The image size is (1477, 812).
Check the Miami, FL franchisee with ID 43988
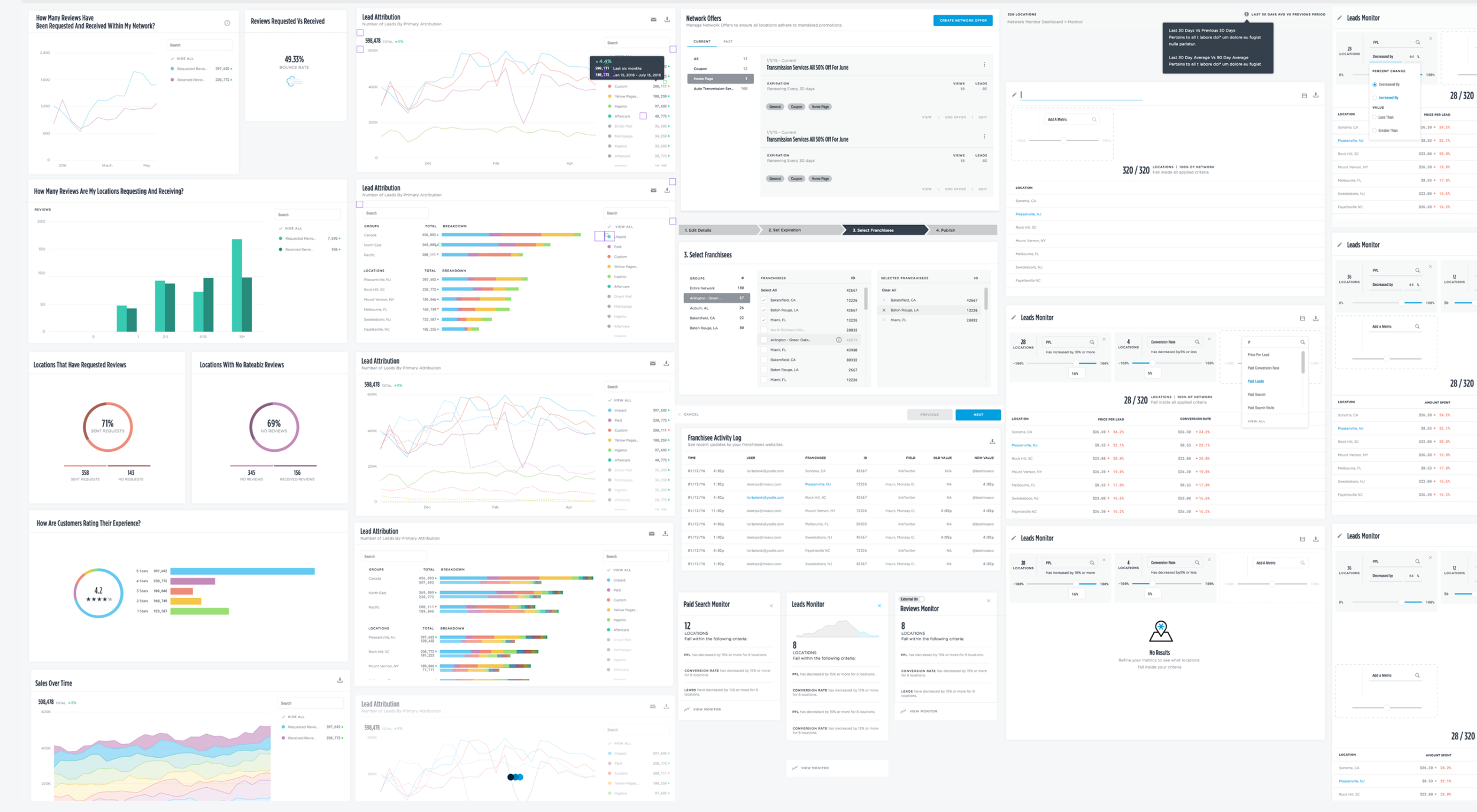coord(764,350)
